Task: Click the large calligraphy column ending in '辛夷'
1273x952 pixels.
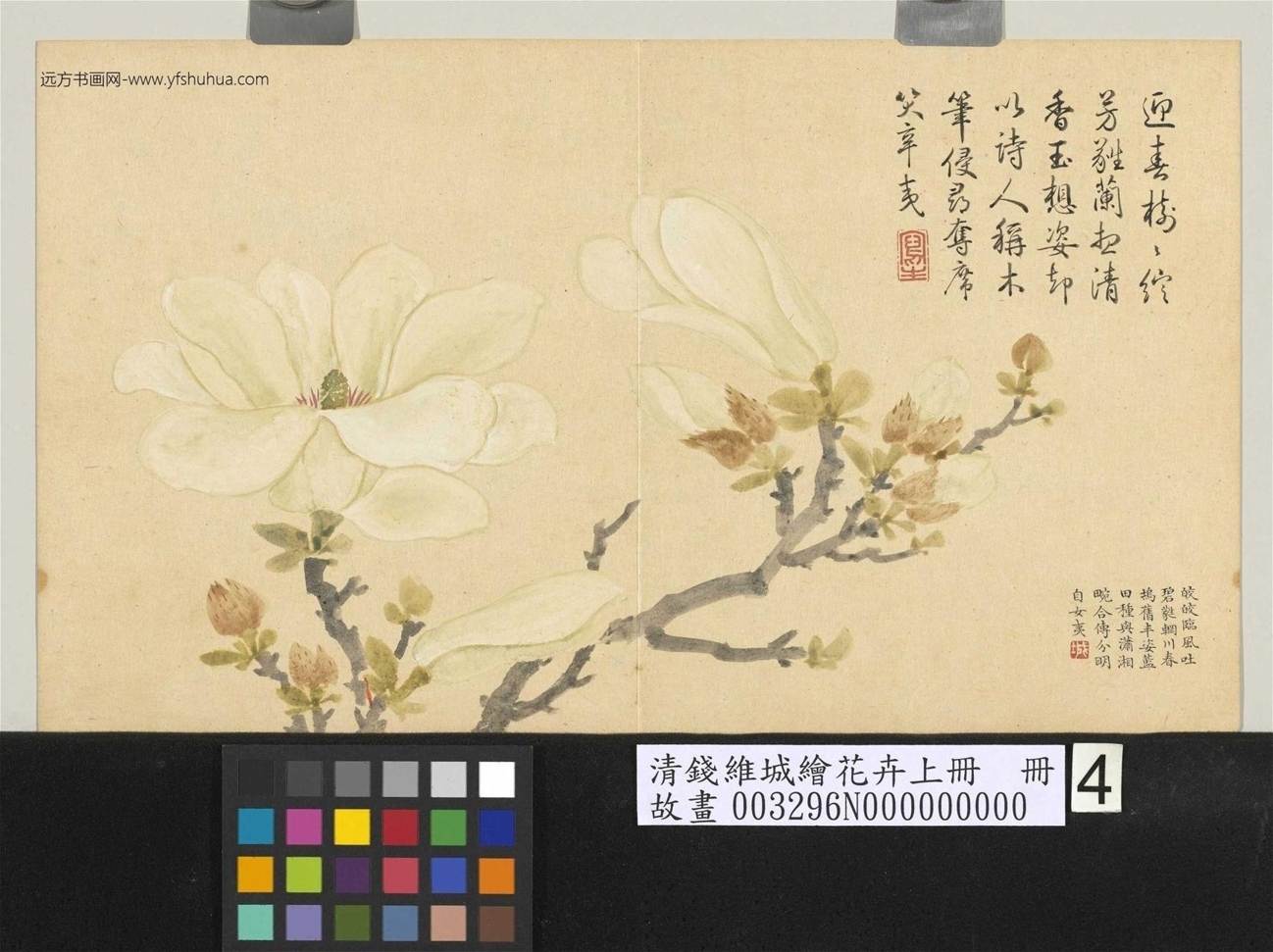Action: click(911, 154)
